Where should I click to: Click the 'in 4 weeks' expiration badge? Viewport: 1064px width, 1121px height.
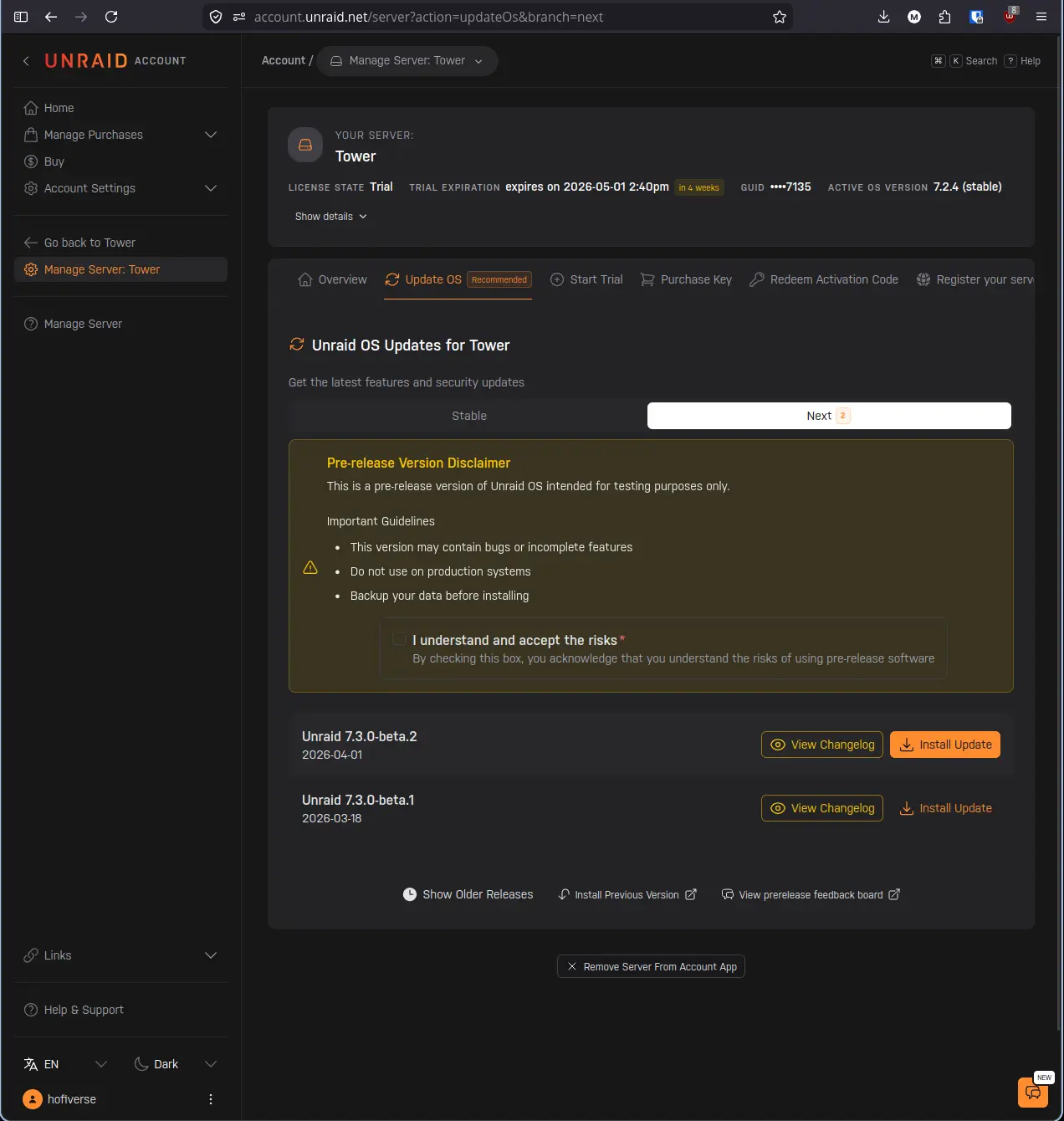click(698, 187)
